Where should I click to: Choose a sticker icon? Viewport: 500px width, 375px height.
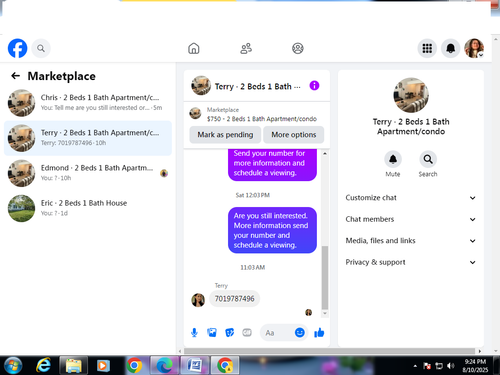[x=229, y=332]
